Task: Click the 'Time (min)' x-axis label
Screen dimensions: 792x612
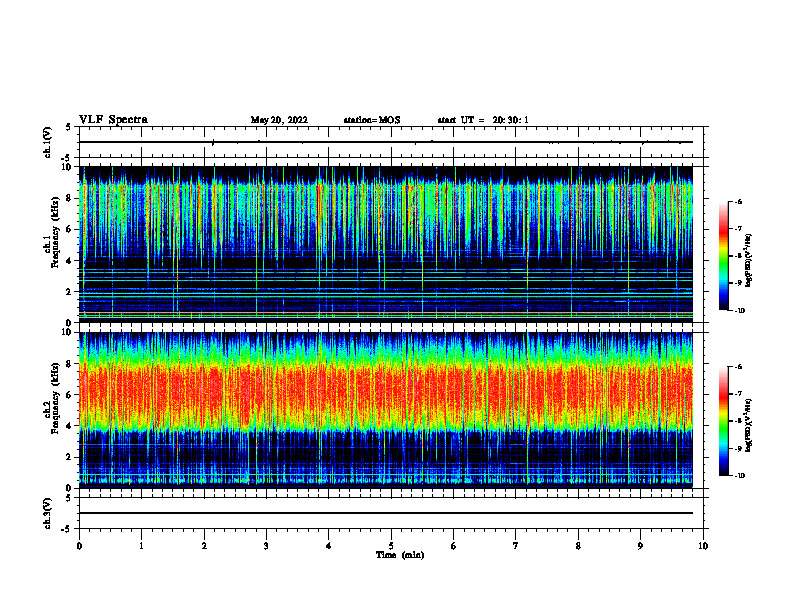Action: (x=400, y=555)
